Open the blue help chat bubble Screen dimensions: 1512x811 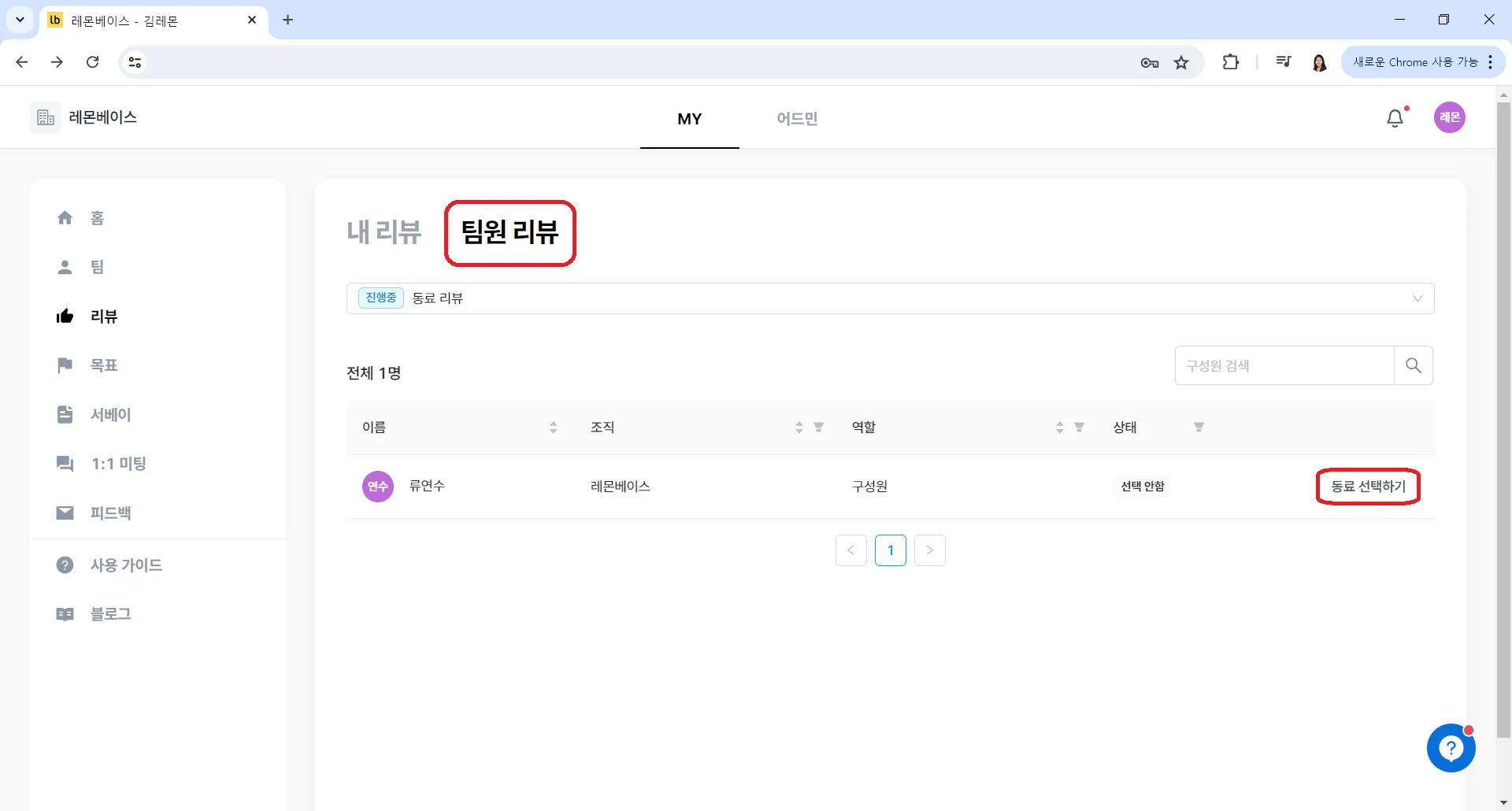point(1451,748)
